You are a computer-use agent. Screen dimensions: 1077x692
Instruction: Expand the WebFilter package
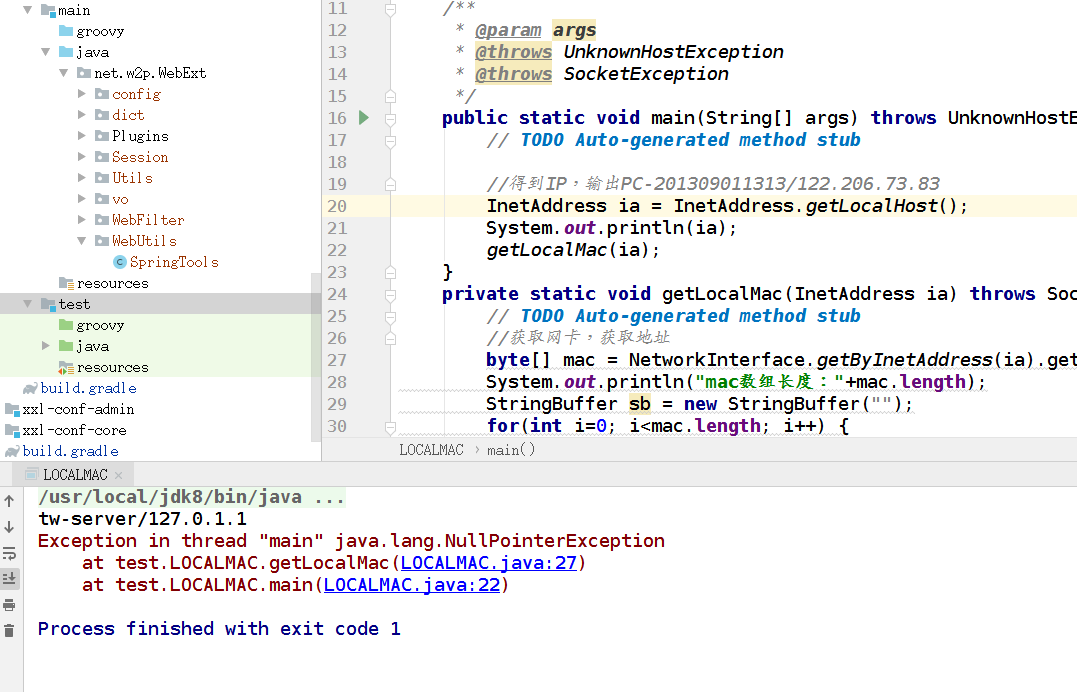tap(82, 220)
